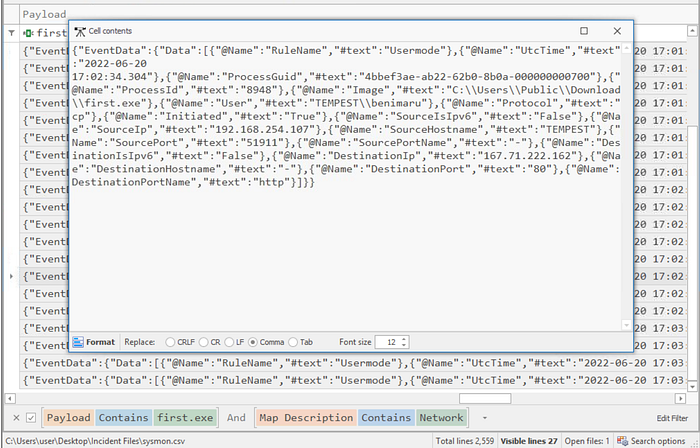The height and width of the screenshot is (448, 700).
Task: Select the second-to-last Payload row
Action: tap(353, 363)
